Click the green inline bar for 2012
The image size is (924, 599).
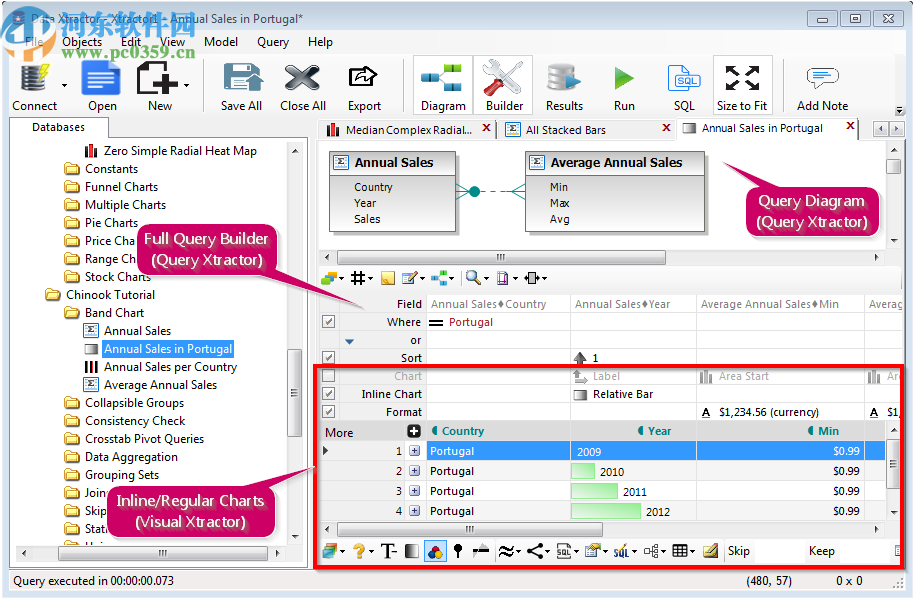pos(606,511)
